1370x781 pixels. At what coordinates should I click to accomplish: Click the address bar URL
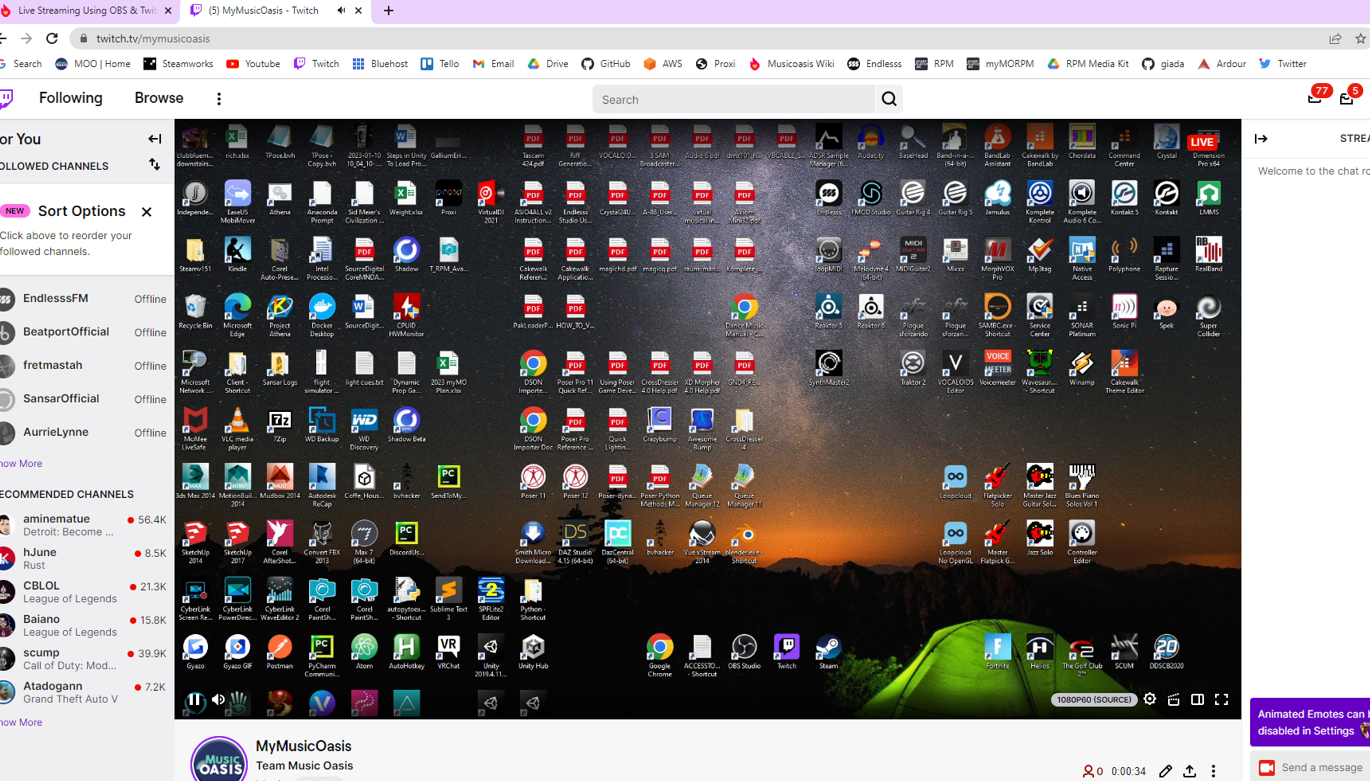[153, 39]
